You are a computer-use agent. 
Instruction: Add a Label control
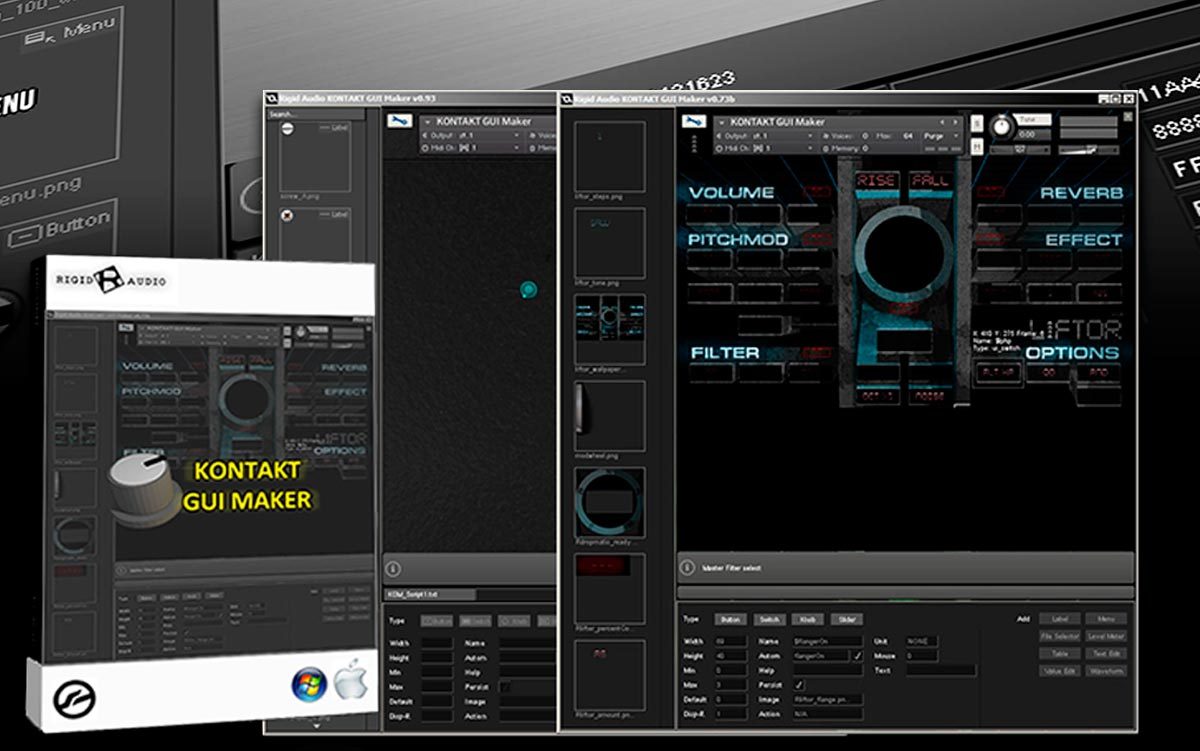1059,619
